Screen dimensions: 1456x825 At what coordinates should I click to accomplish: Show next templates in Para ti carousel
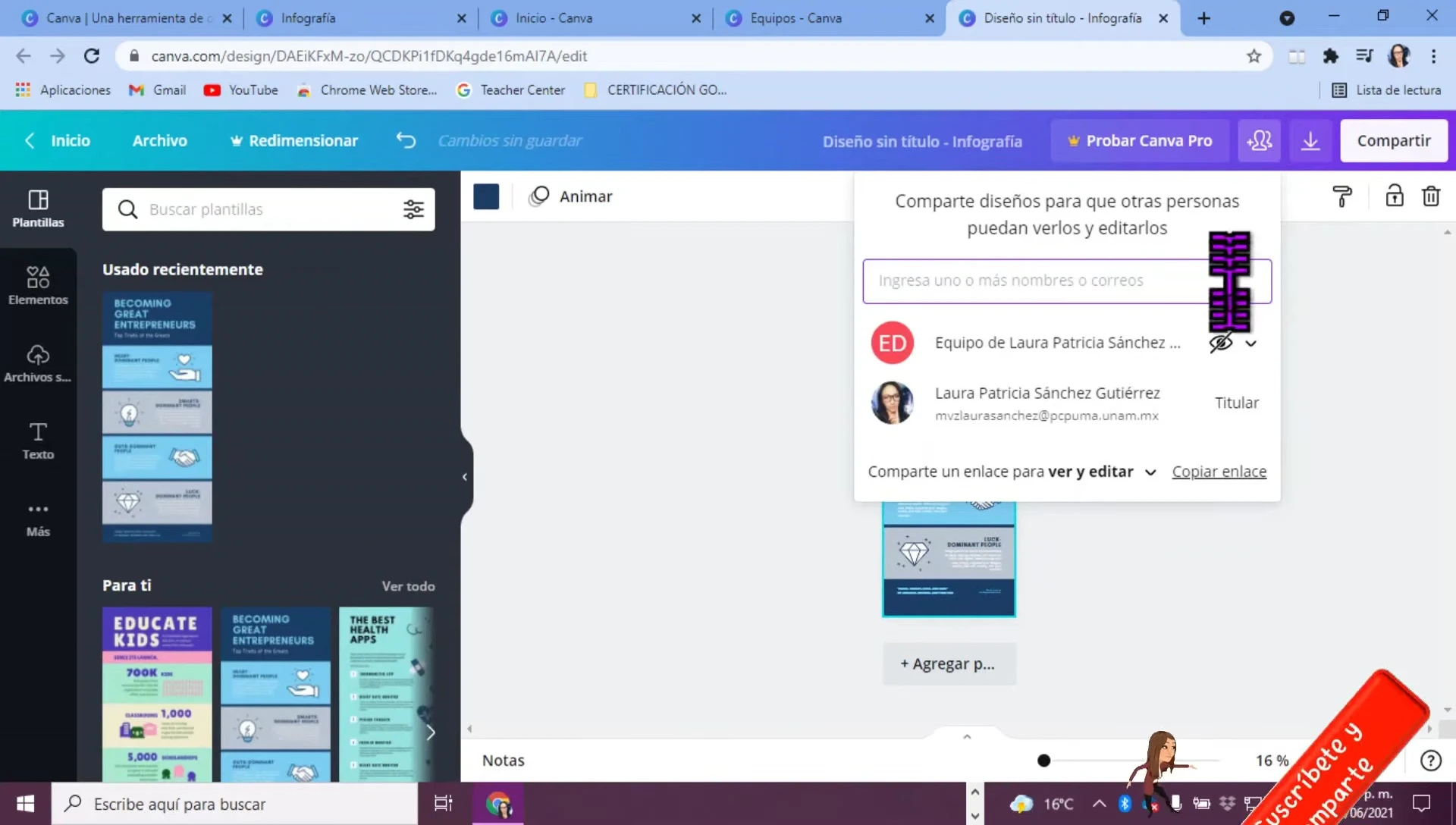point(430,732)
